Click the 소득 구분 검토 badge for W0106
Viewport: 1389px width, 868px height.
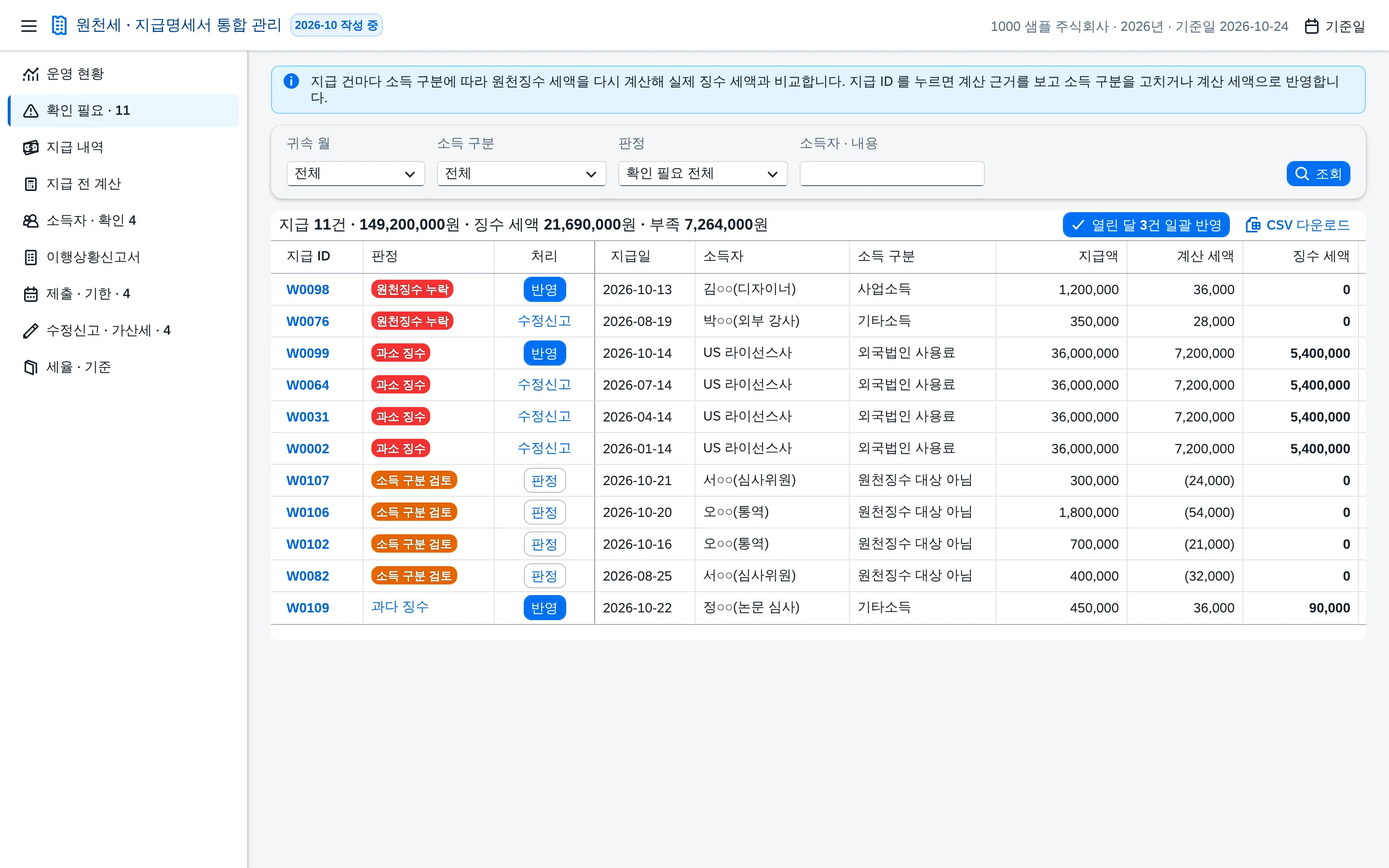(x=414, y=512)
